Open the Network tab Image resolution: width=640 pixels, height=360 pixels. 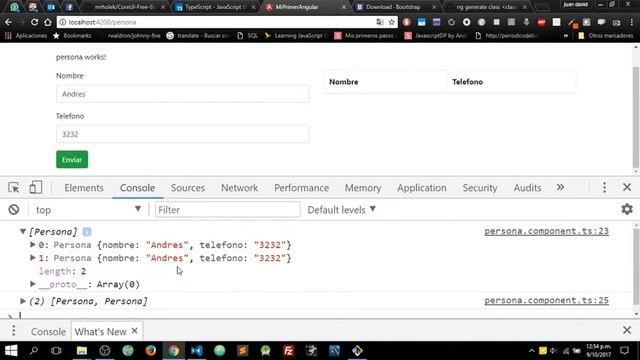[x=239, y=188]
